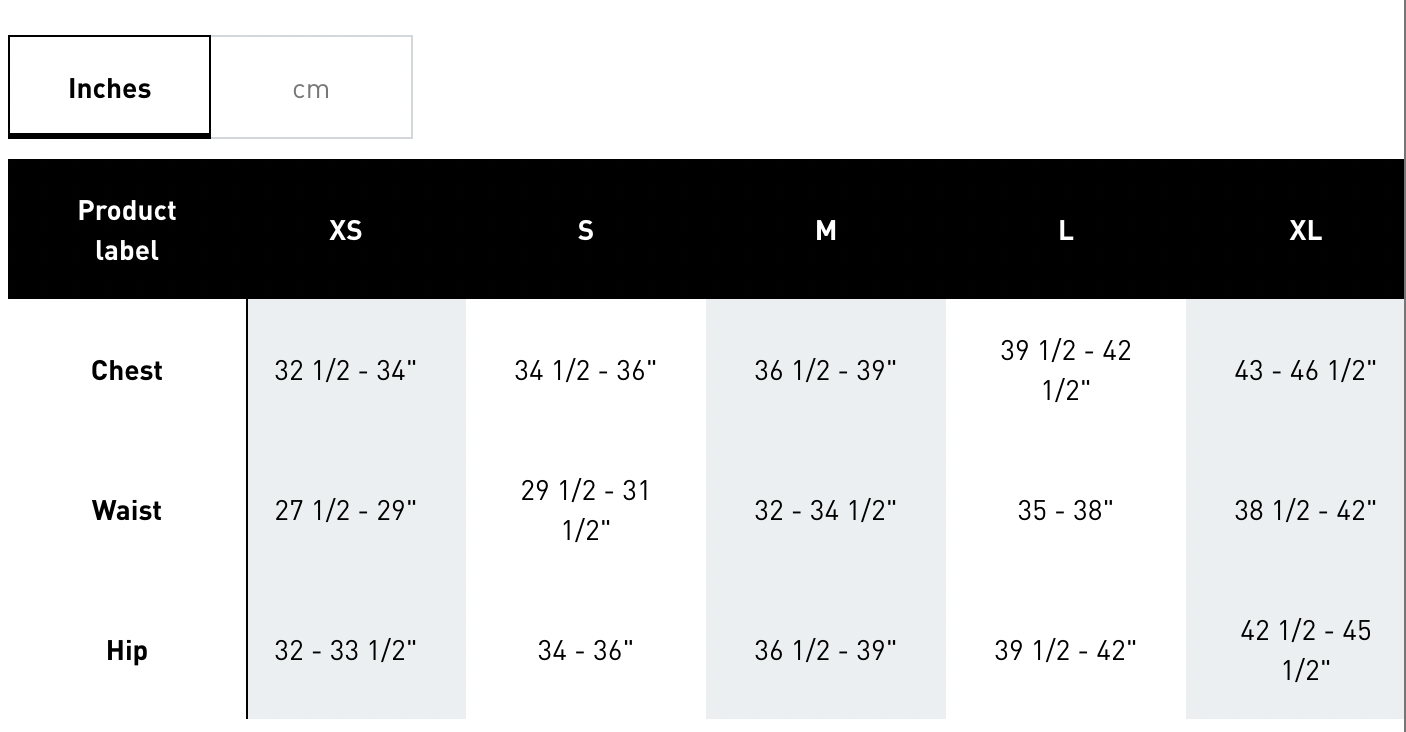
Task: Click XL hip value 42 1/2 - 45 1/2"
Action: click(1305, 650)
